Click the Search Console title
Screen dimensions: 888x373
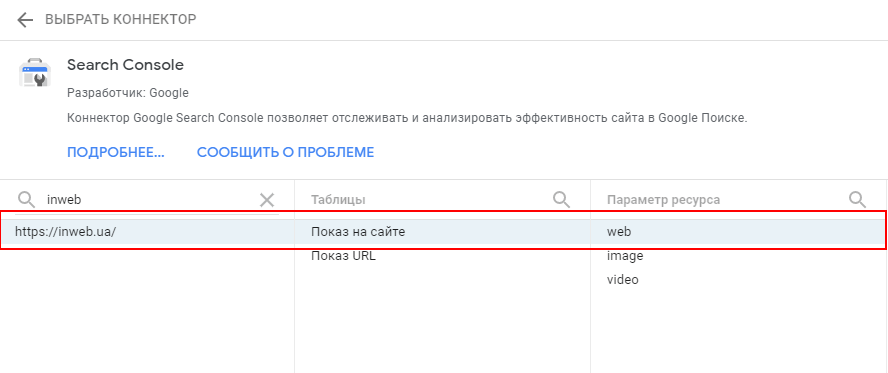pos(125,65)
